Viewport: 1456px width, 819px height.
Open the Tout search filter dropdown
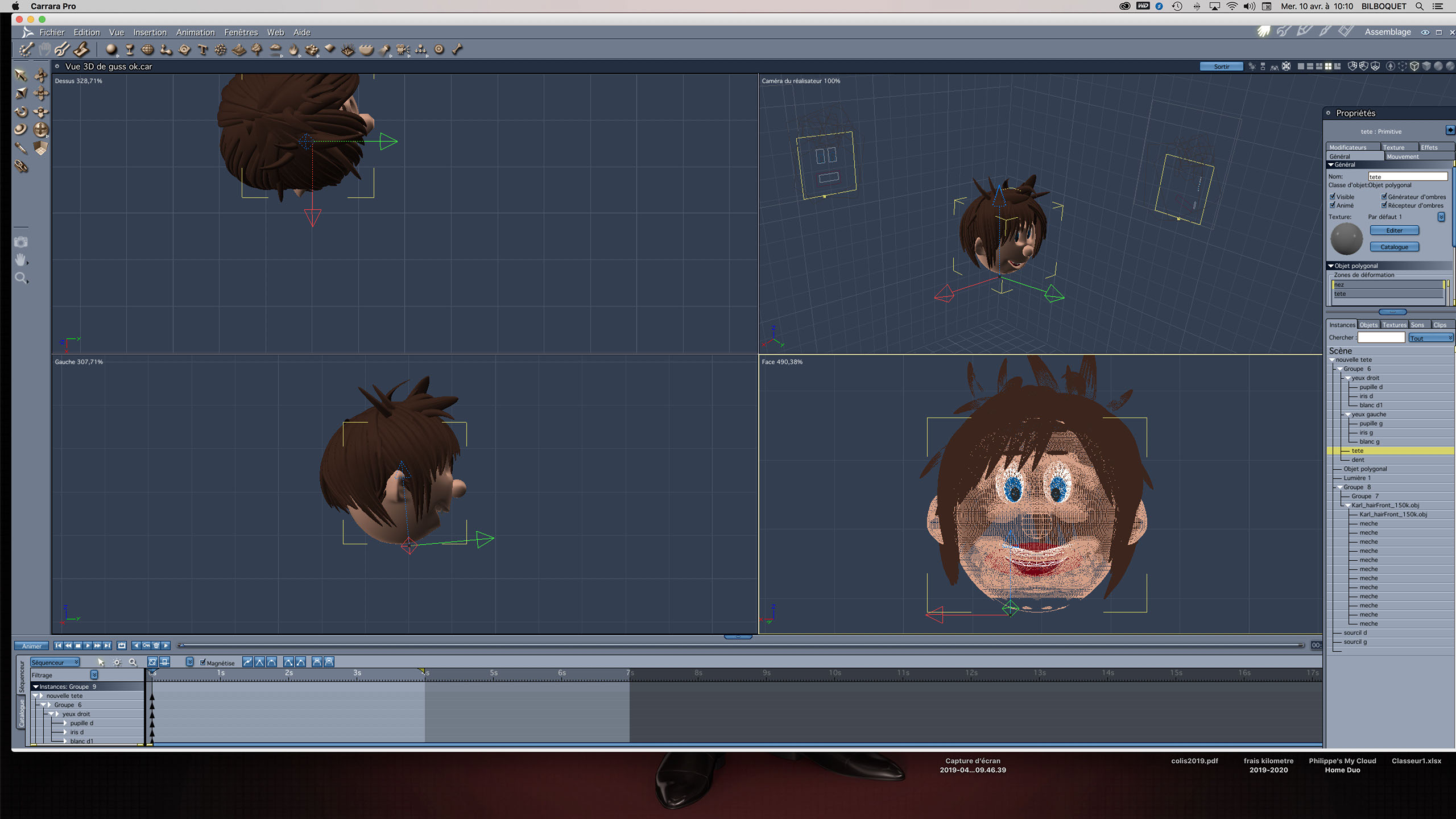pyautogui.click(x=1430, y=338)
